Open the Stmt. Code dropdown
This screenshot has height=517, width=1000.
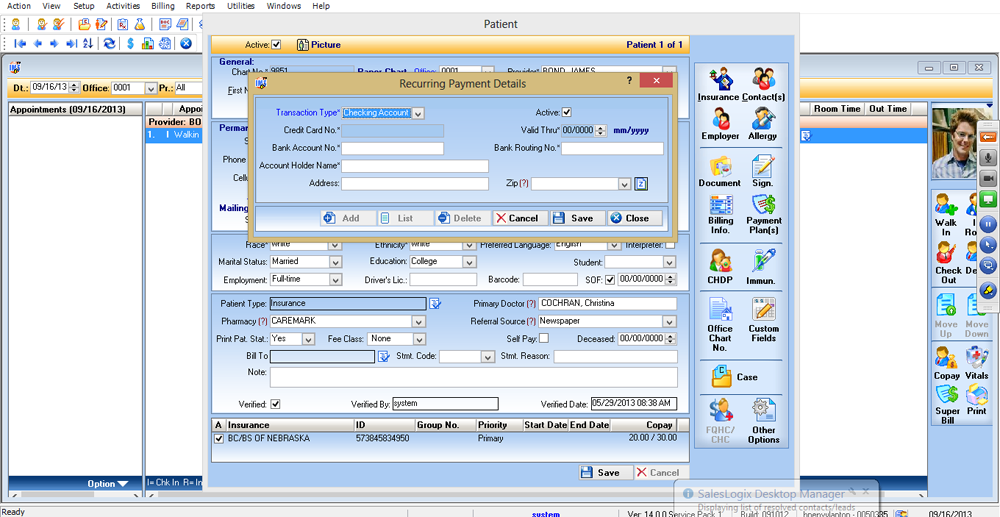pyautogui.click(x=488, y=356)
